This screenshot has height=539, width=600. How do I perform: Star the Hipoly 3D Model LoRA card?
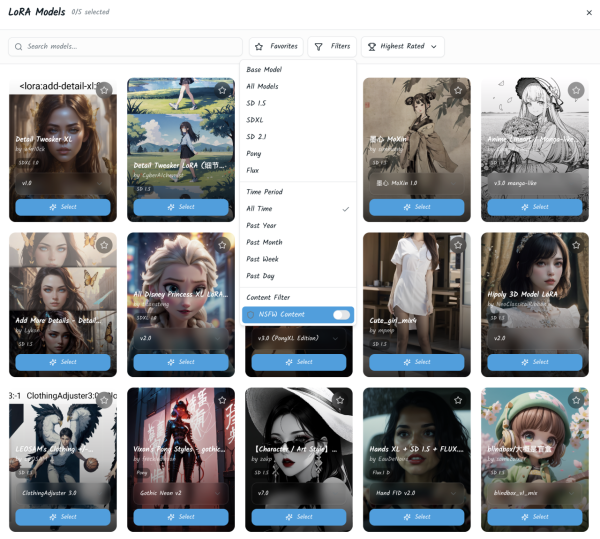click(576, 245)
